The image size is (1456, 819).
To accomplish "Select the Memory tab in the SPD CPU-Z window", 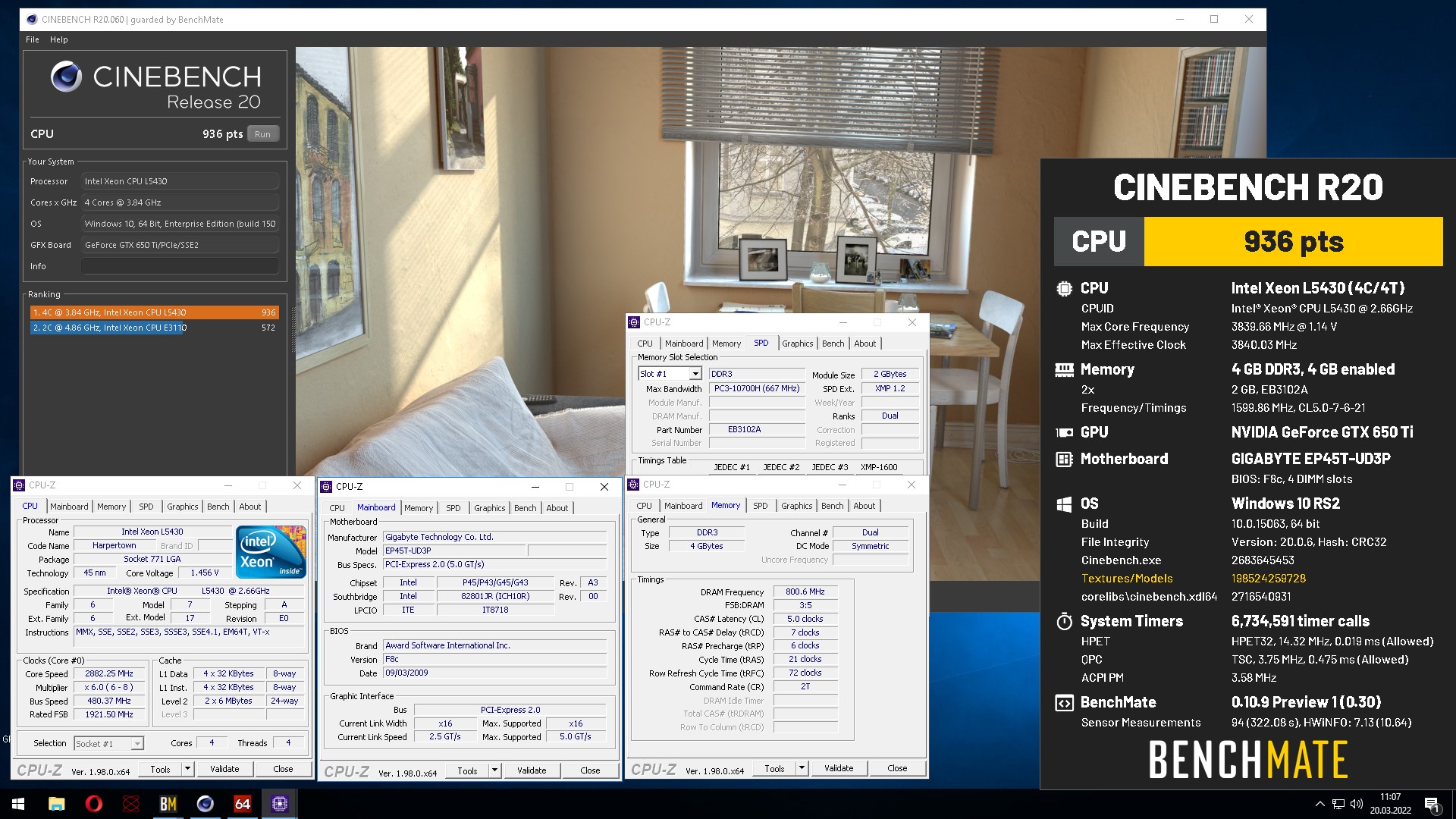I will coord(726,344).
